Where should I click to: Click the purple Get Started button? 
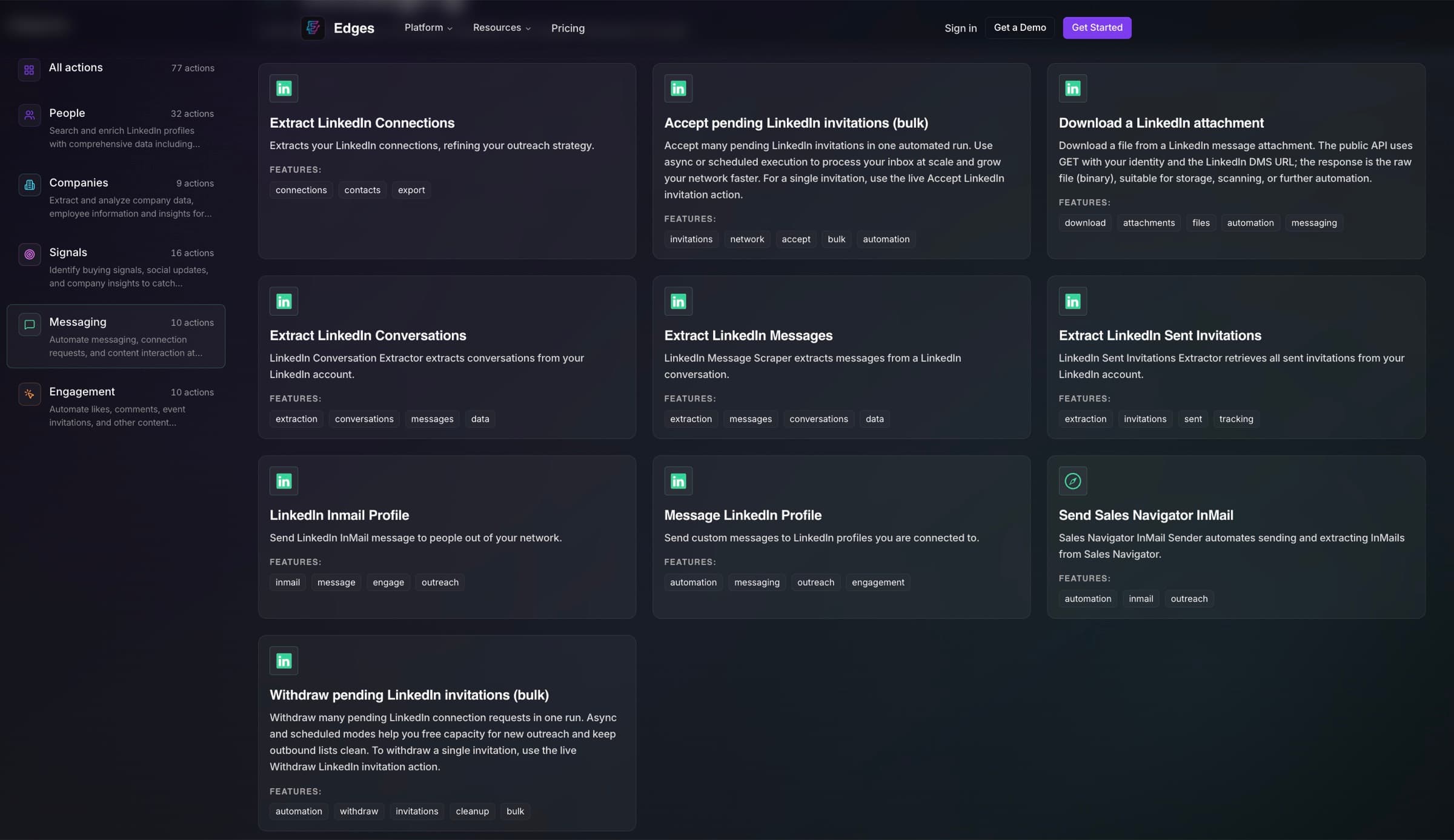pos(1097,28)
